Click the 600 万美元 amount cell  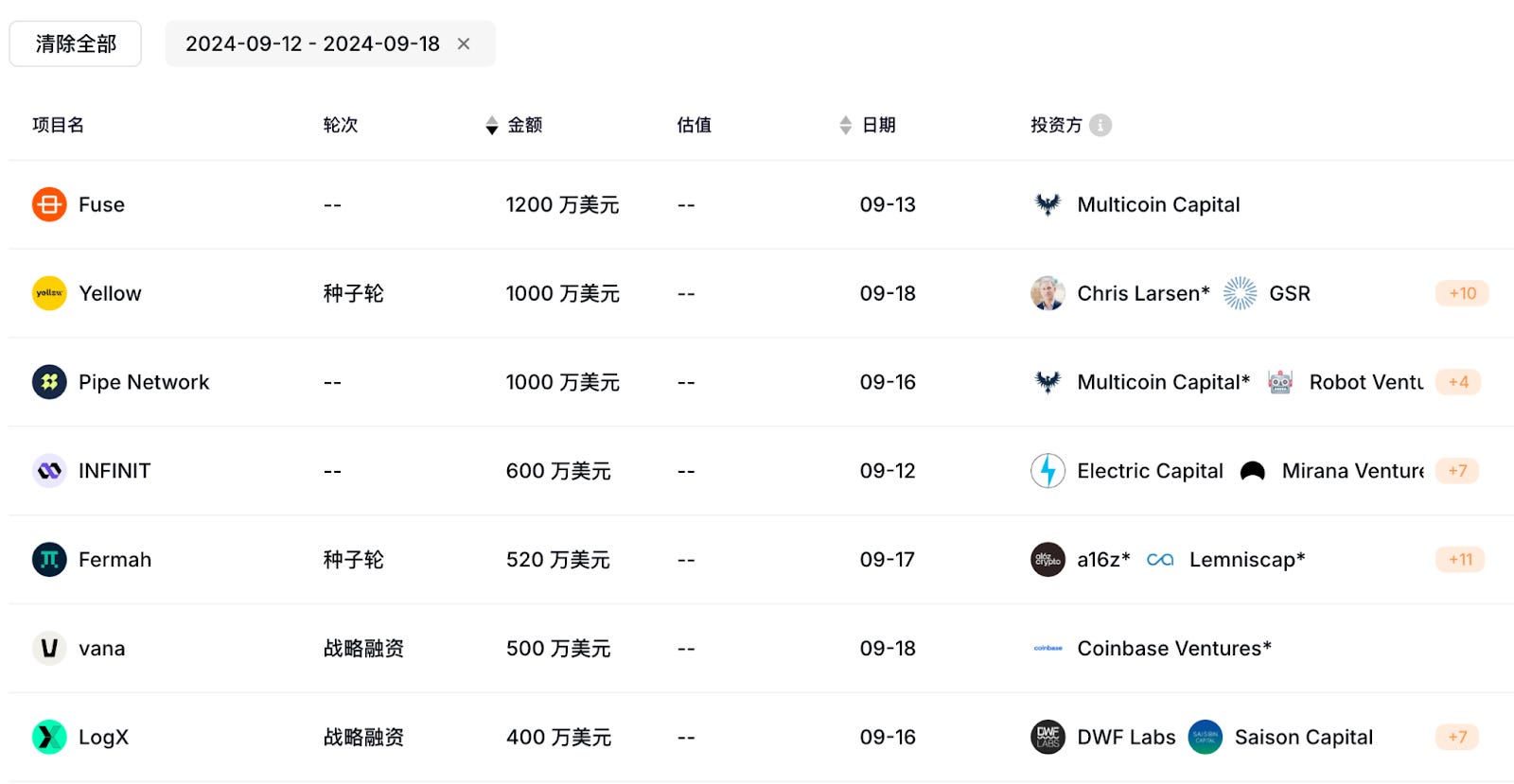click(558, 471)
